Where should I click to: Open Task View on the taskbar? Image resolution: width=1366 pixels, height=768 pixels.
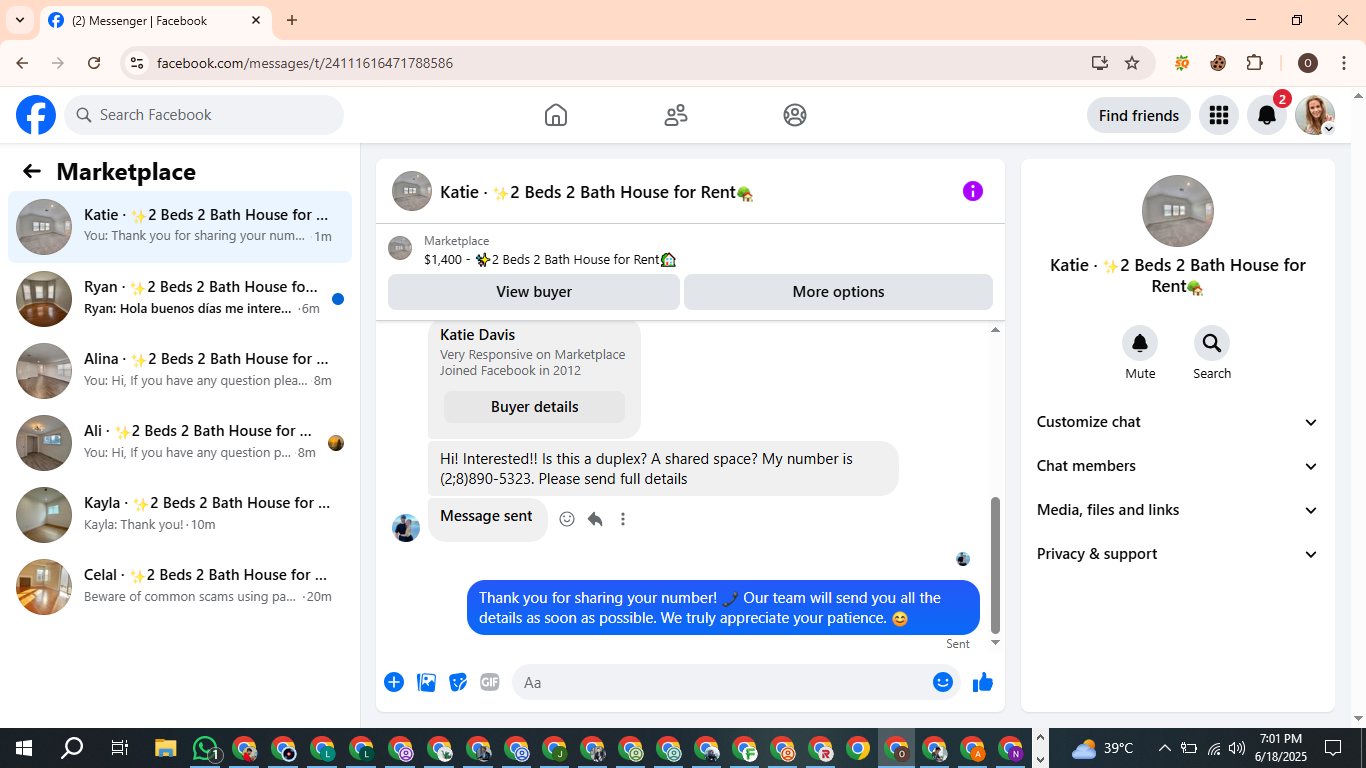(x=119, y=748)
